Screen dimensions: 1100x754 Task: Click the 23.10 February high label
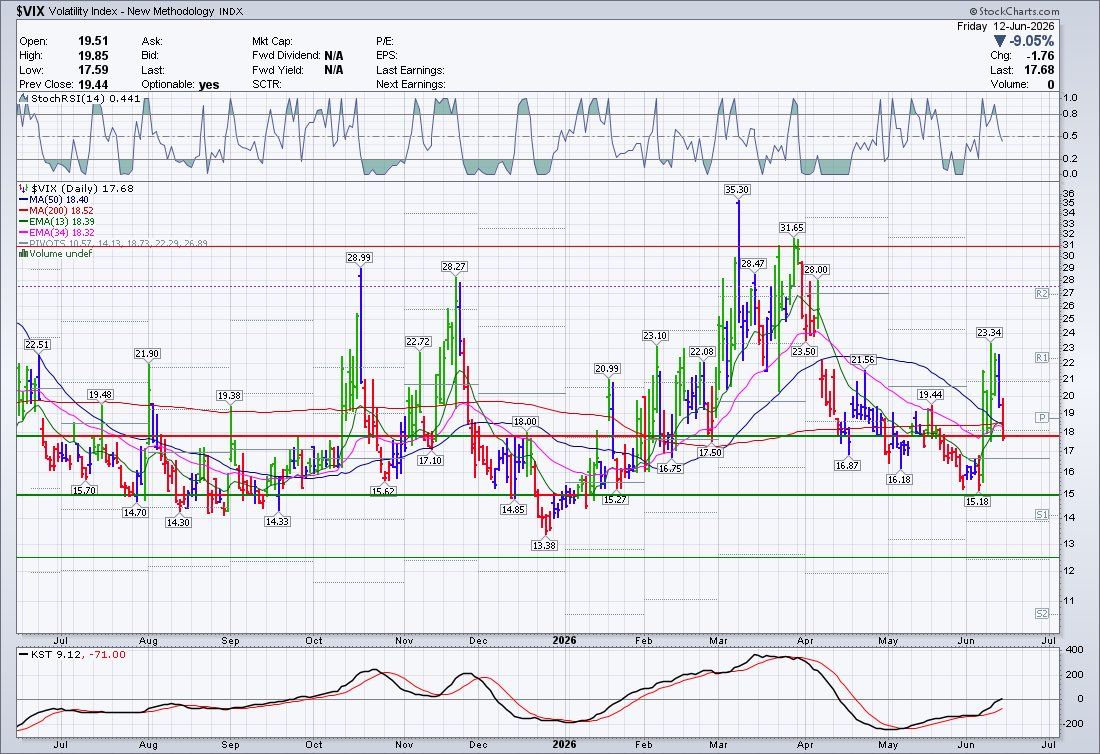coord(655,335)
